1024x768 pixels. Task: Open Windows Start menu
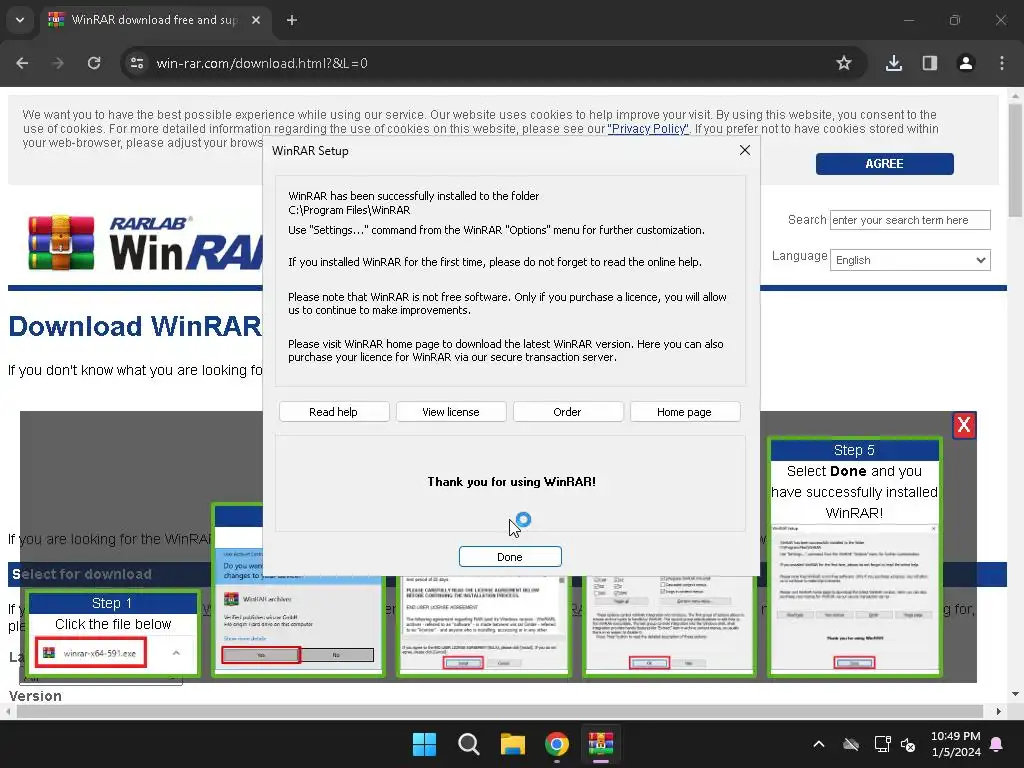pos(424,744)
